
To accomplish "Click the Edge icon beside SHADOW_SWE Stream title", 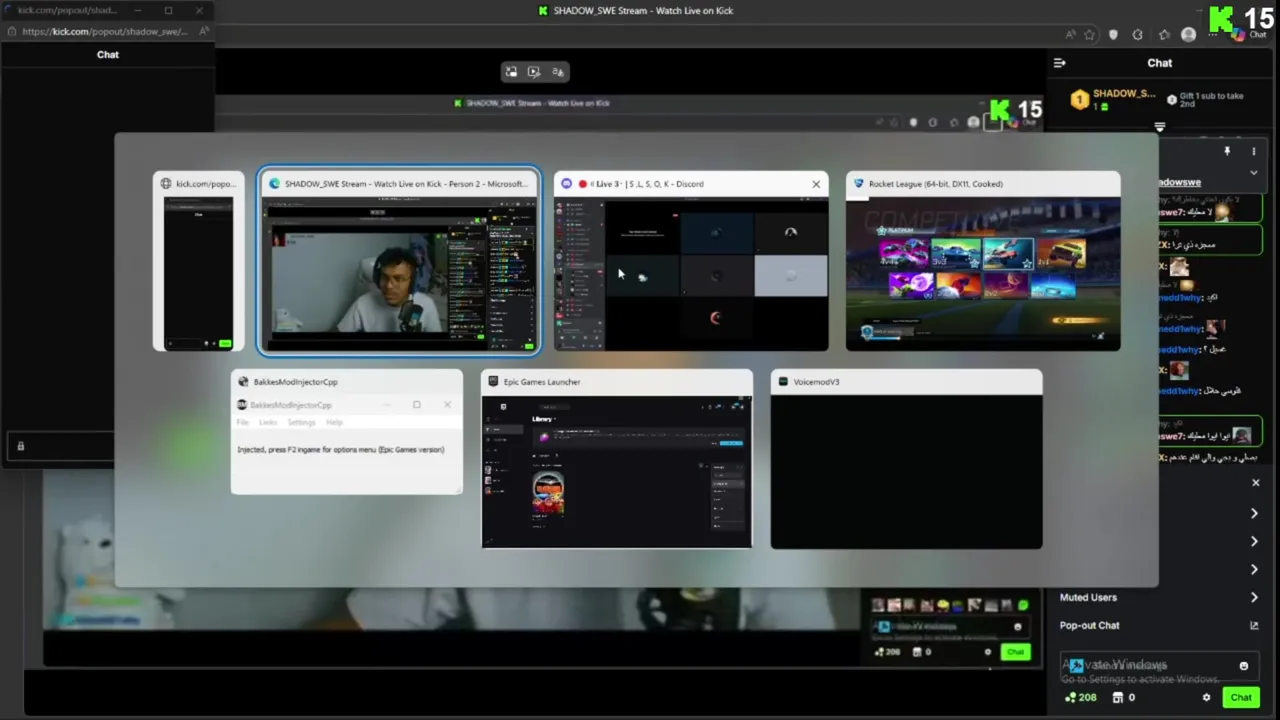I will click(275, 184).
